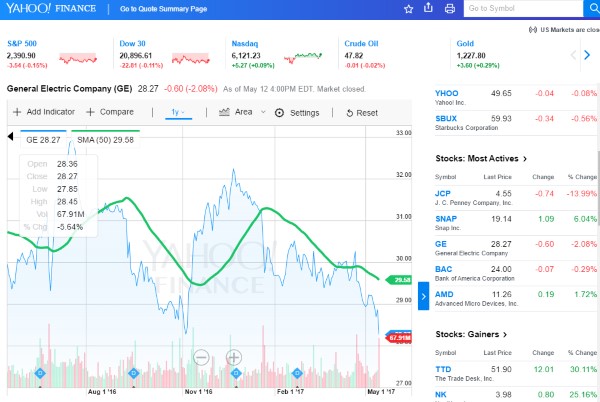The height and width of the screenshot is (402, 600).
Task: Open the 1y time range dropdown
Action: click(180, 113)
